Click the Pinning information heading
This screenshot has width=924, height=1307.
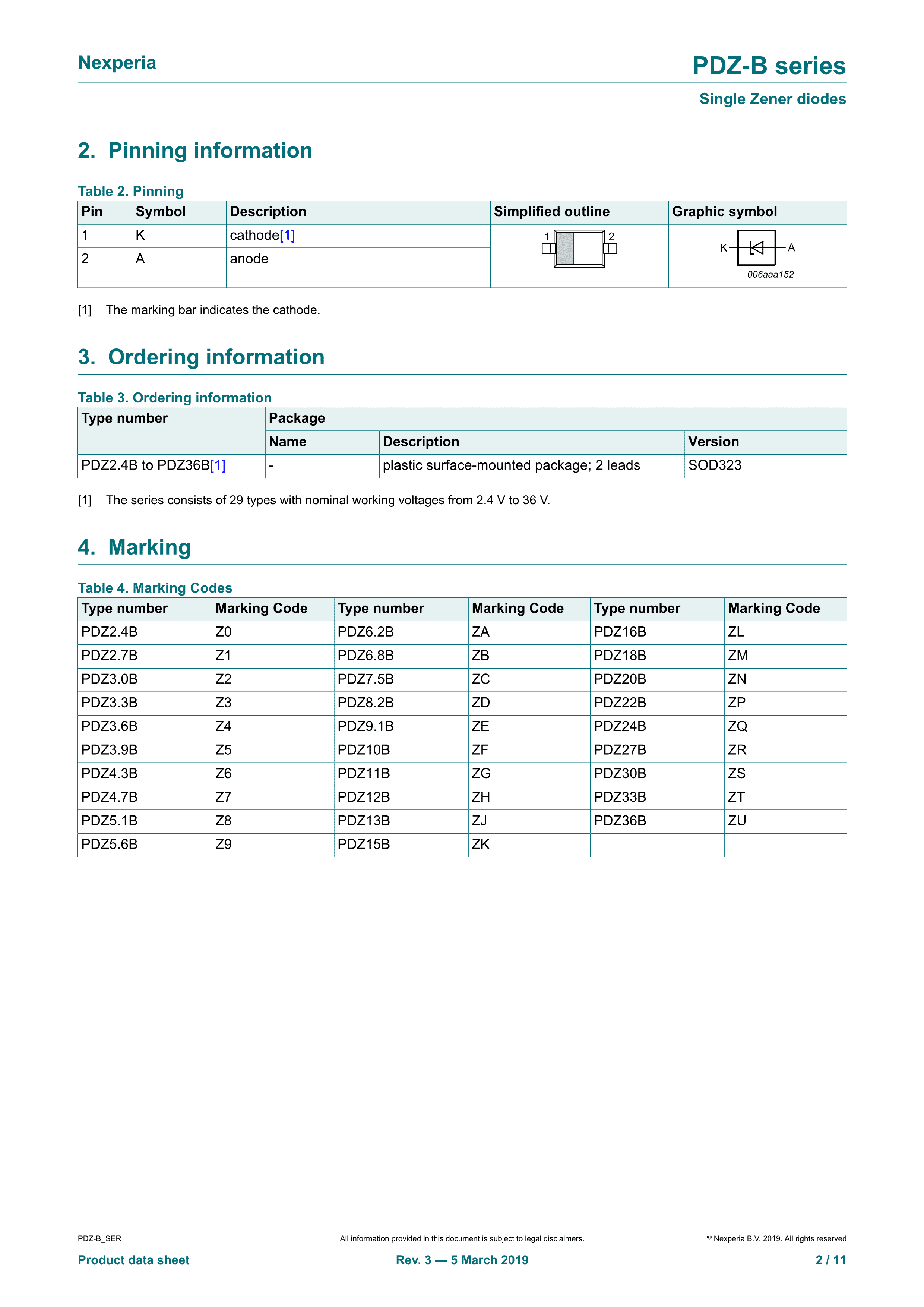coord(195,150)
